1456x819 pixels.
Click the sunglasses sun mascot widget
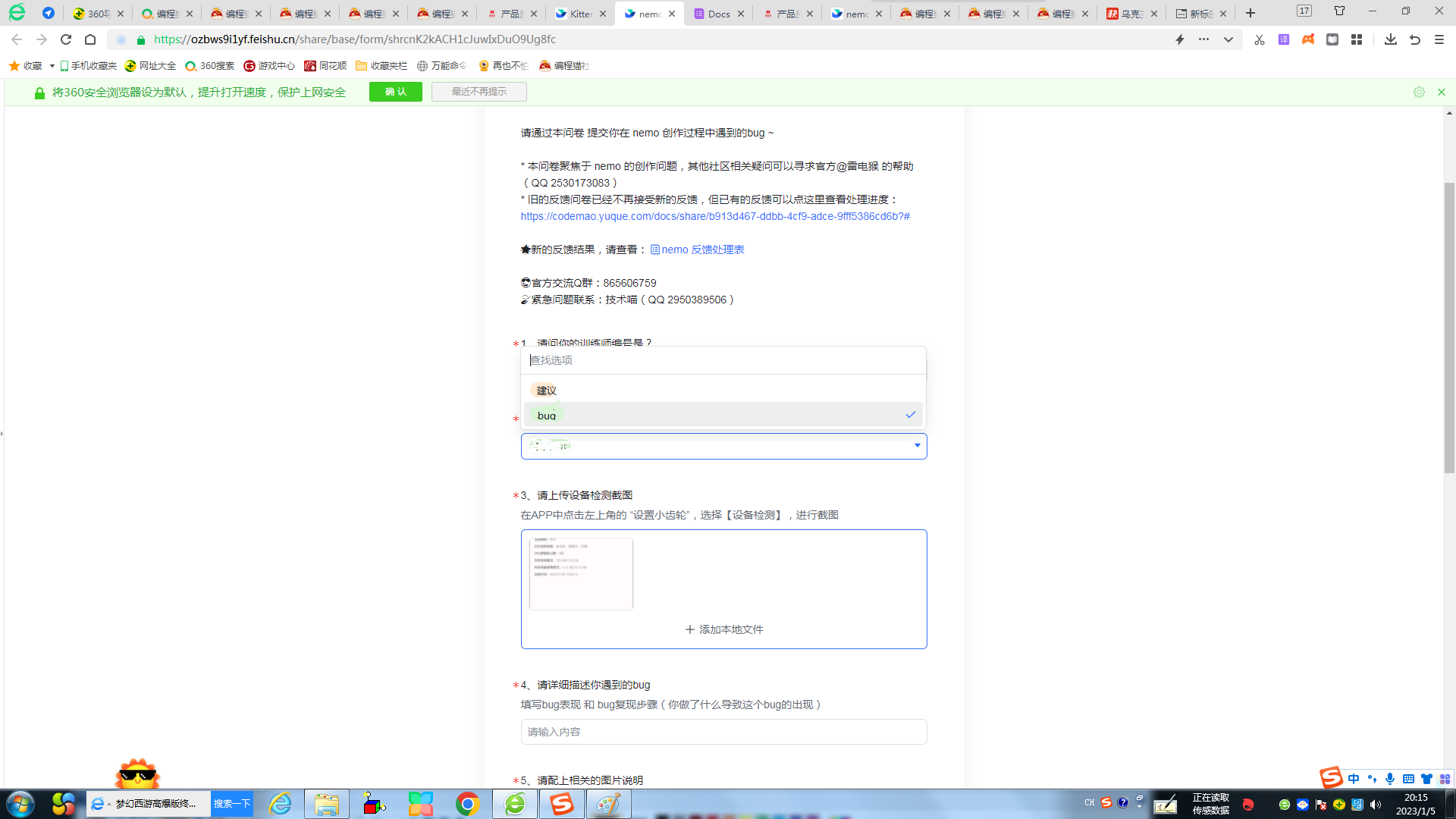137,773
